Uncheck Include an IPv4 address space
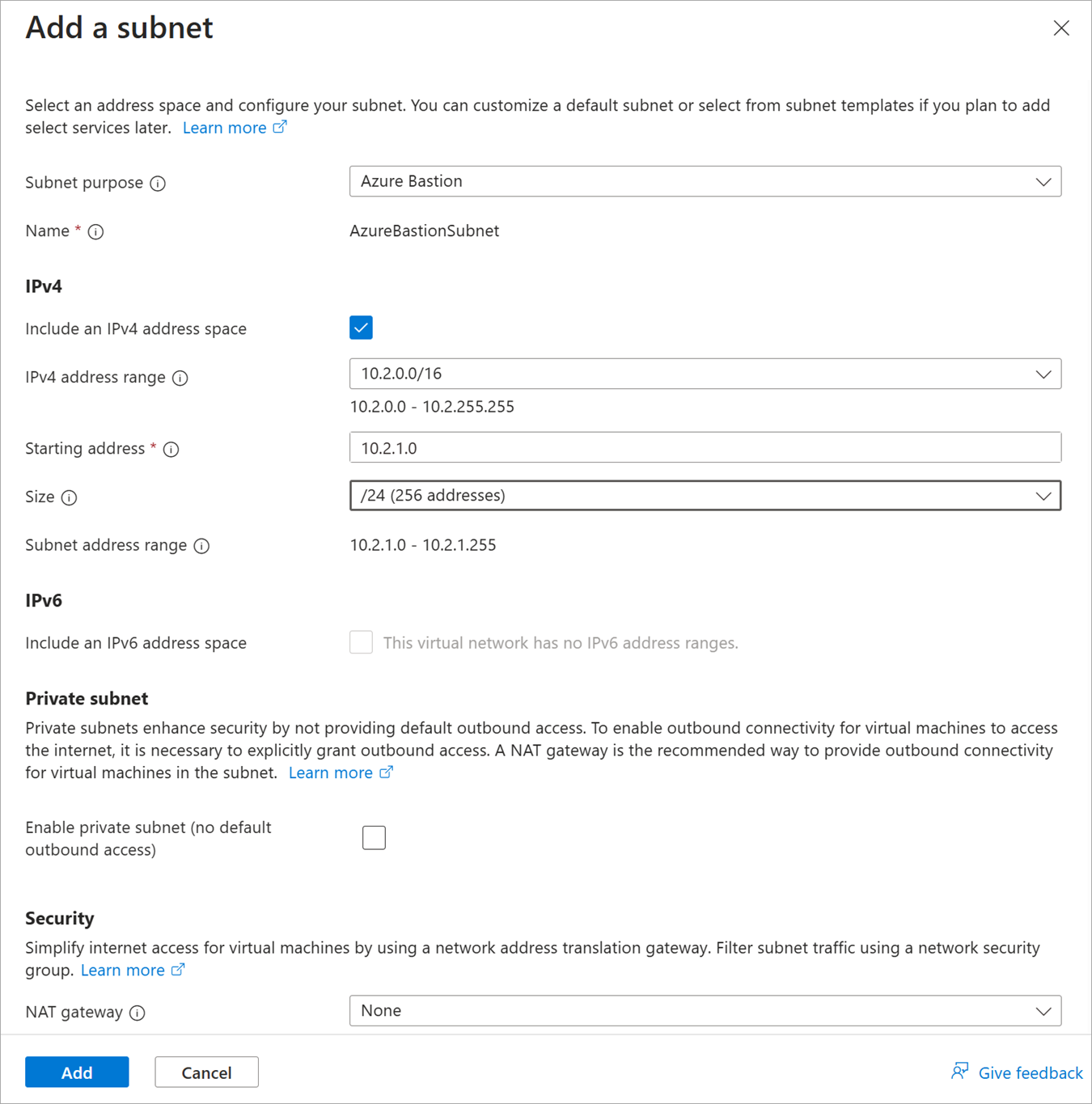Screen dimensions: 1092x1104 (361, 328)
